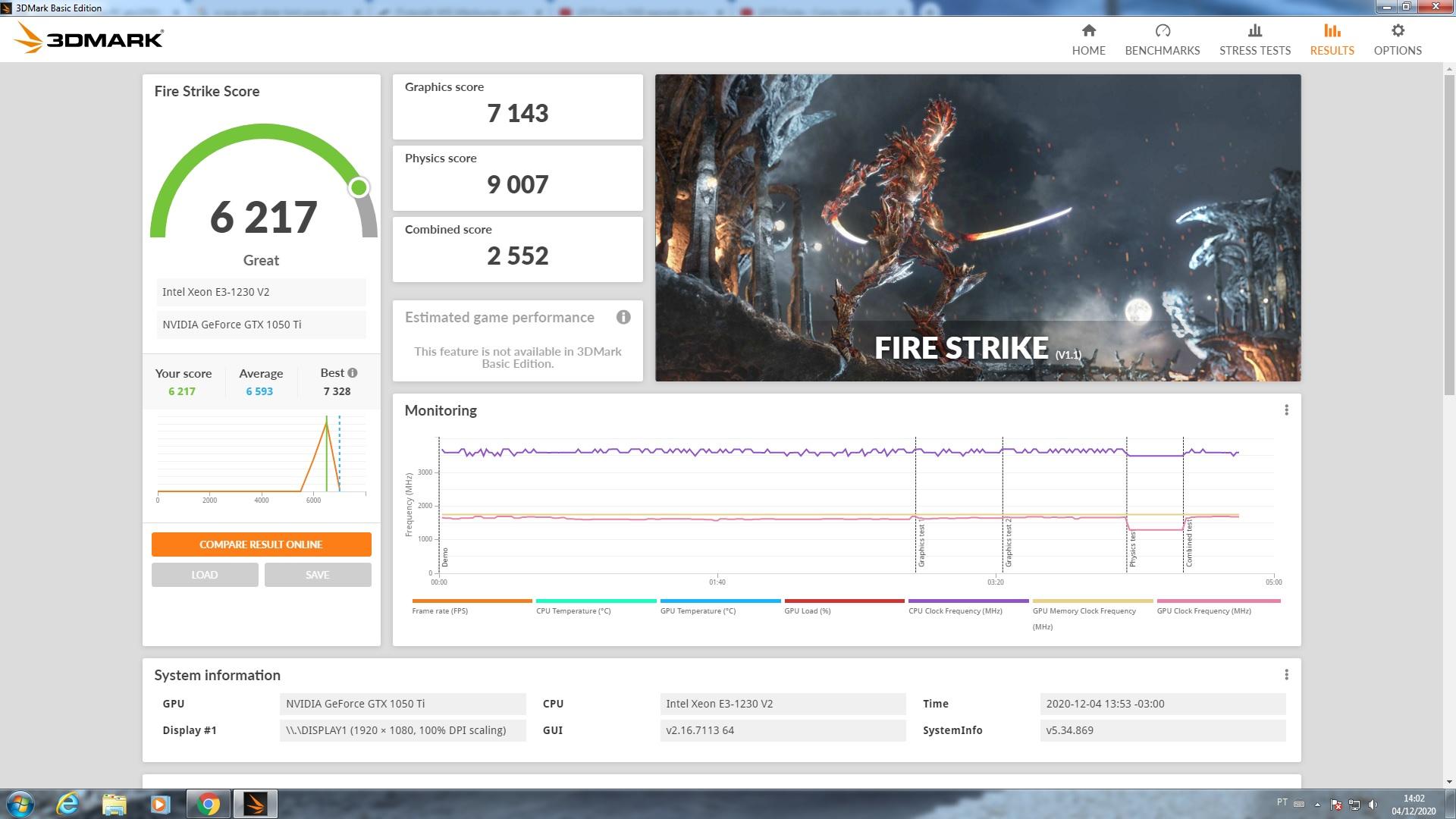
Task: Click the Display #1 value field
Action: (x=403, y=730)
